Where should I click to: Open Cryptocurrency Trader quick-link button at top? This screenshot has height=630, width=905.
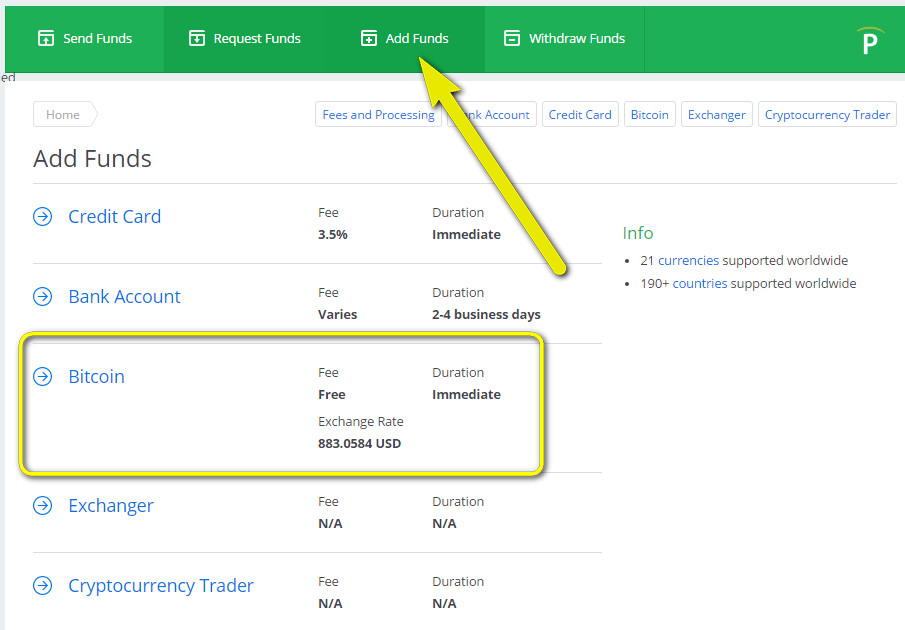pos(827,115)
